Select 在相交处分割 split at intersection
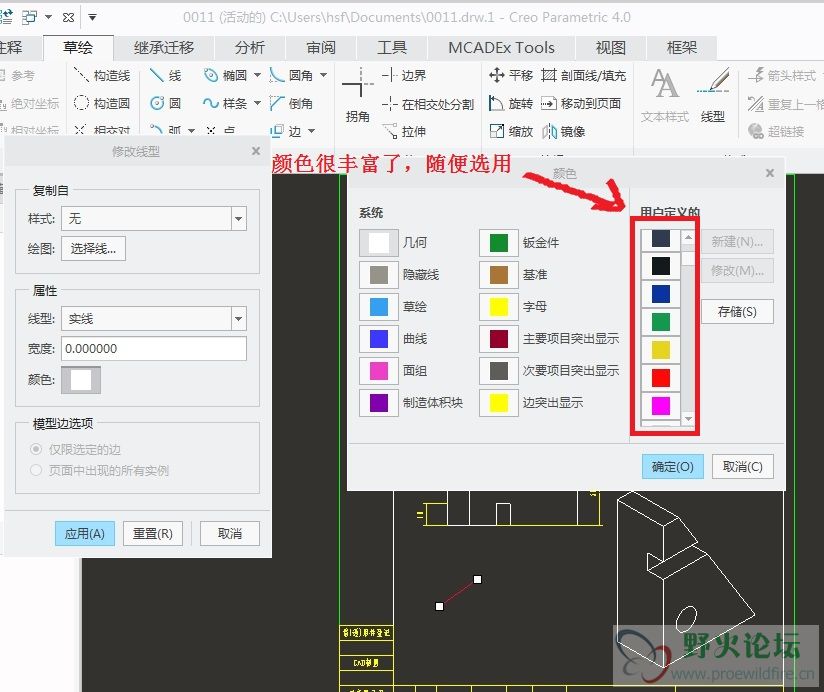Screen dimensions: 824x692 (428, 104)
